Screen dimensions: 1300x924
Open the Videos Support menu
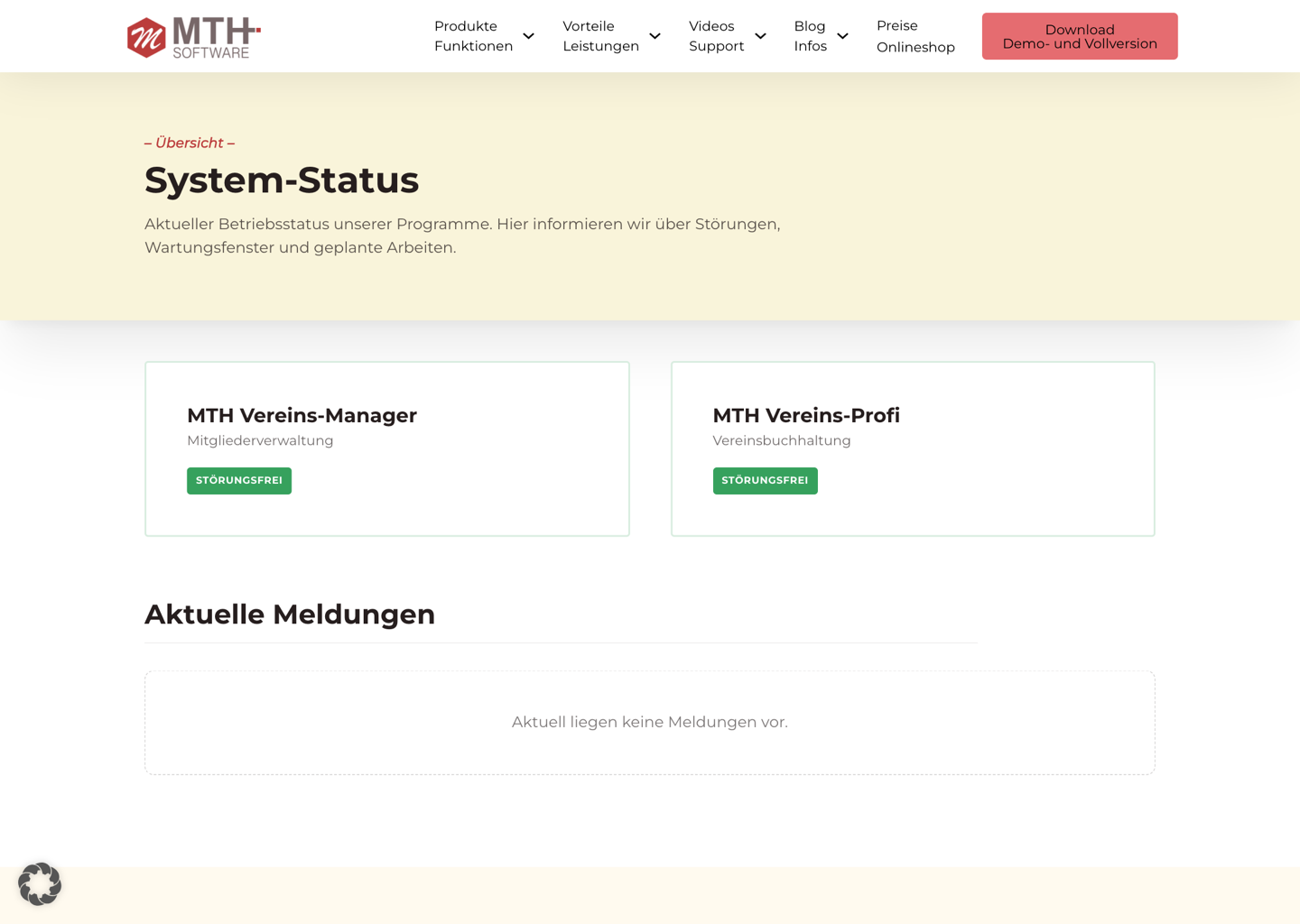717,36
